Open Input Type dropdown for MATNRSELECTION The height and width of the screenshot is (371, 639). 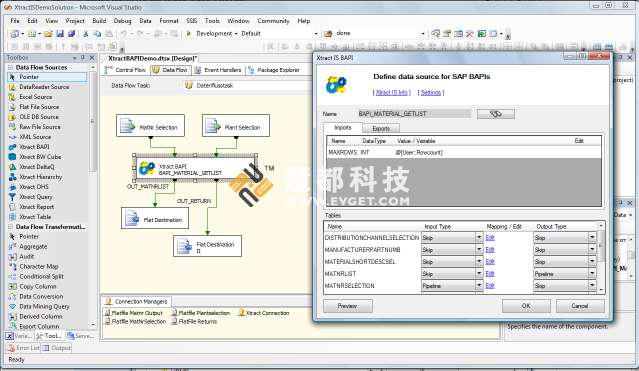[479, 286]
